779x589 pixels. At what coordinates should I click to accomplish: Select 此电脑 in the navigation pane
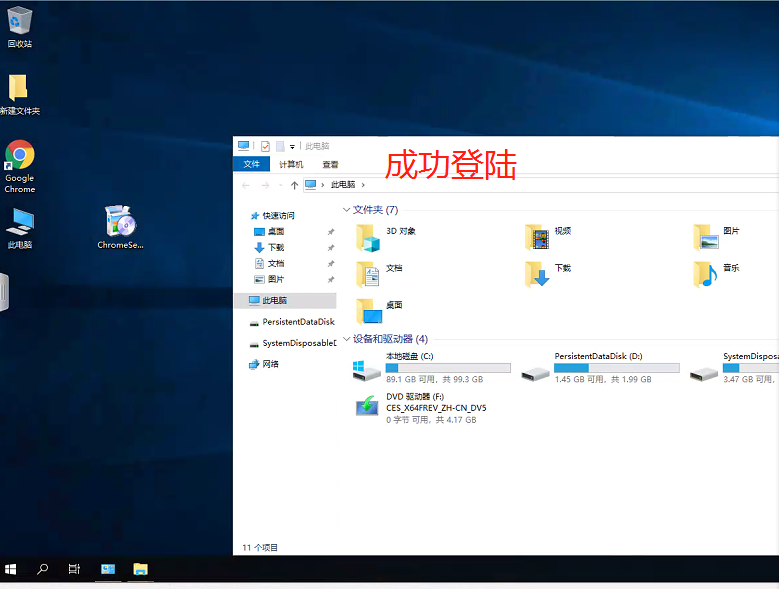click(286, 300)
